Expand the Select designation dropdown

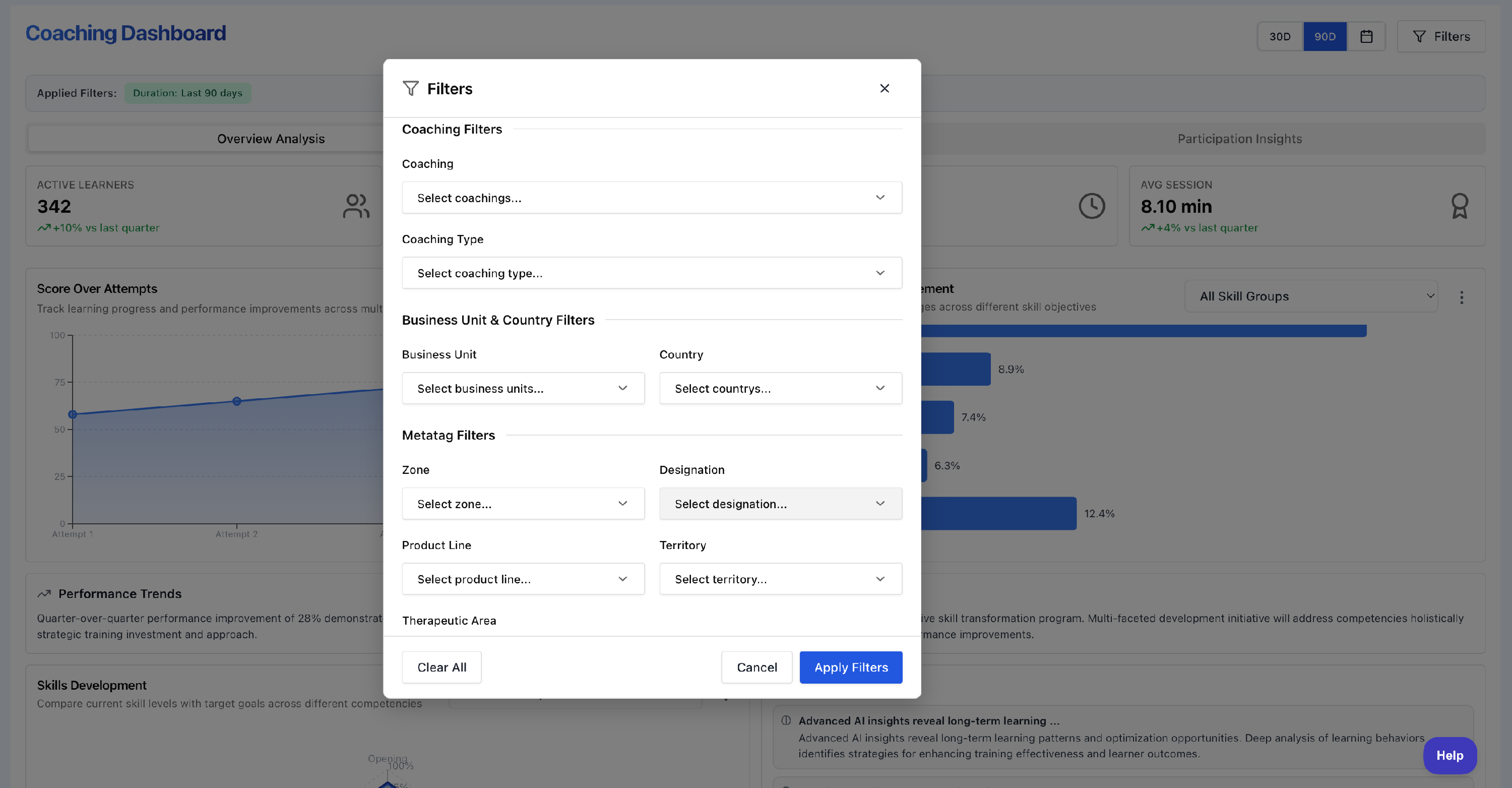coord(780,504)
